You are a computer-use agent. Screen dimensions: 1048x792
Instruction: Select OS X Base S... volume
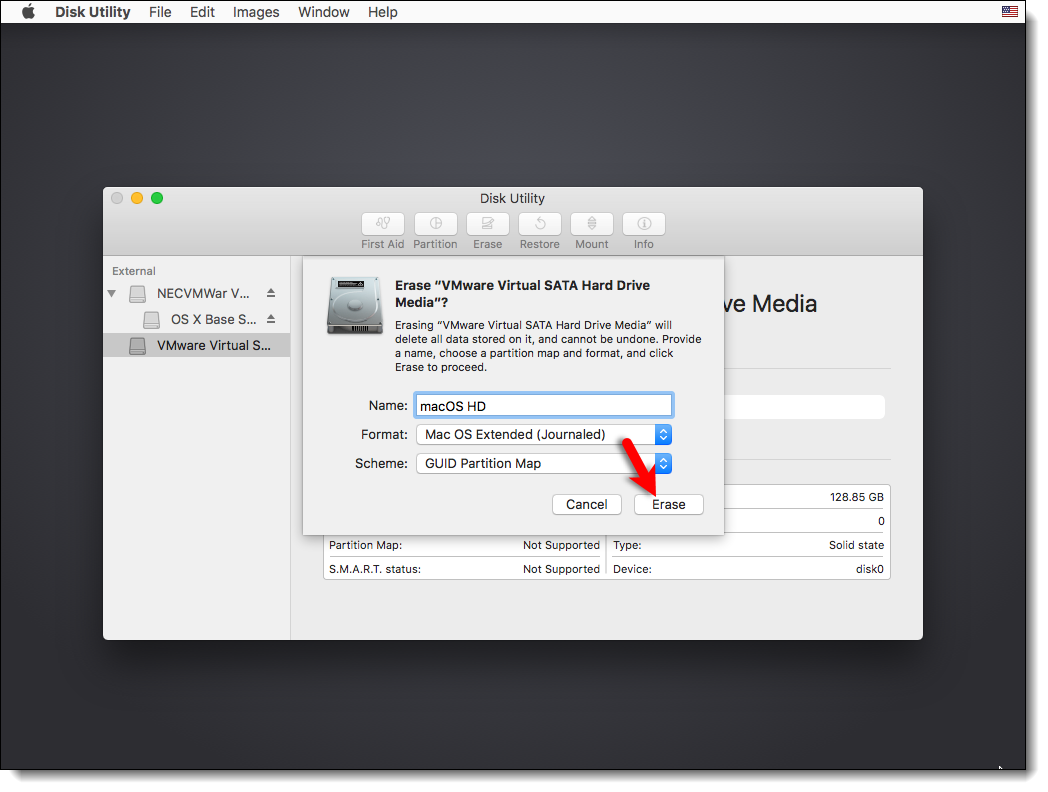196,319
